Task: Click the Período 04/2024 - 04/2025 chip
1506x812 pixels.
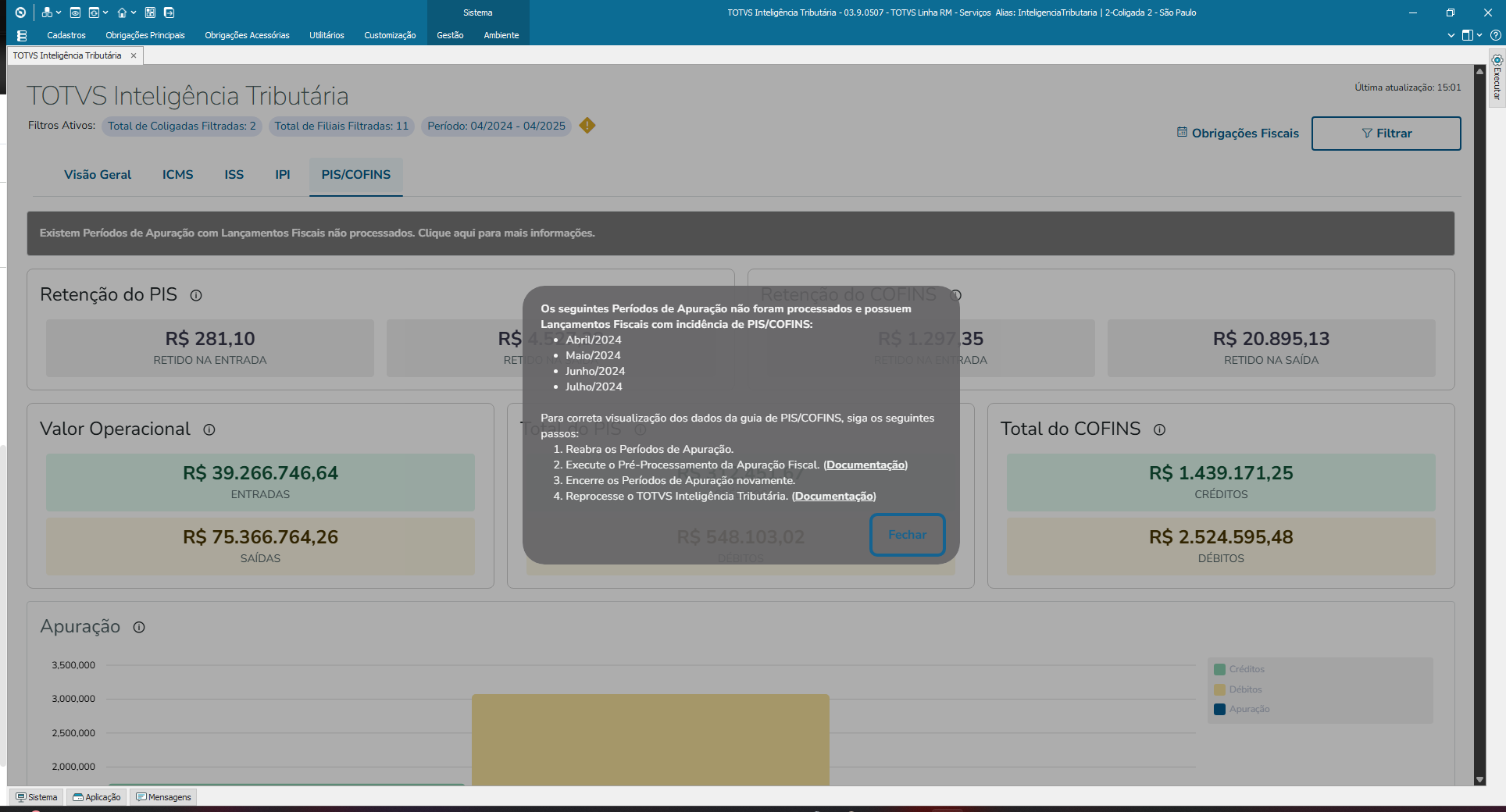Action: tap(497, 126)
